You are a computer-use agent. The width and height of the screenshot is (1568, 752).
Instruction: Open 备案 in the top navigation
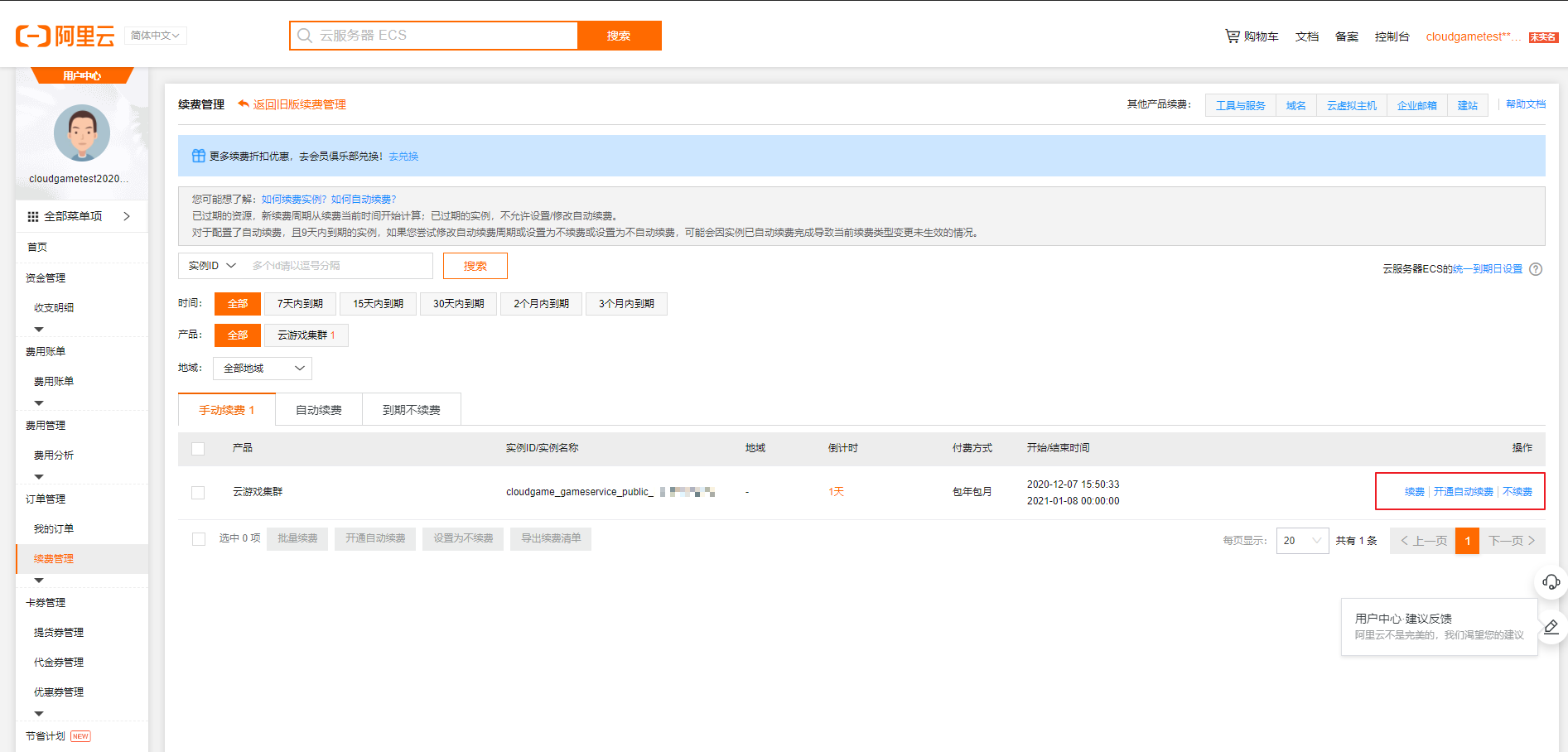(x=1347, y=36)
